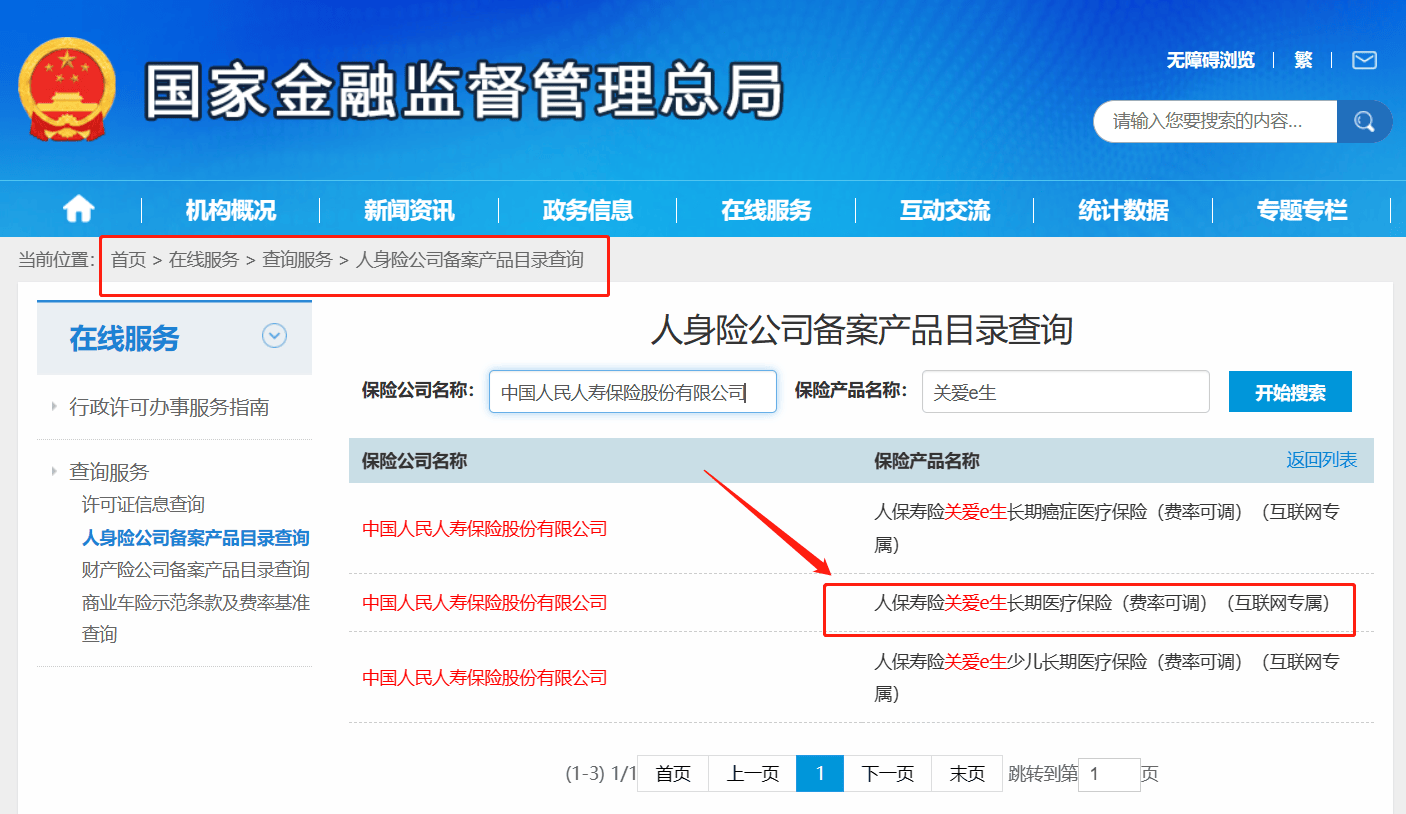Screen dimensions: 1406x814
Task: Open 新闻资讯 menu
Action: (x=409, y=210)
